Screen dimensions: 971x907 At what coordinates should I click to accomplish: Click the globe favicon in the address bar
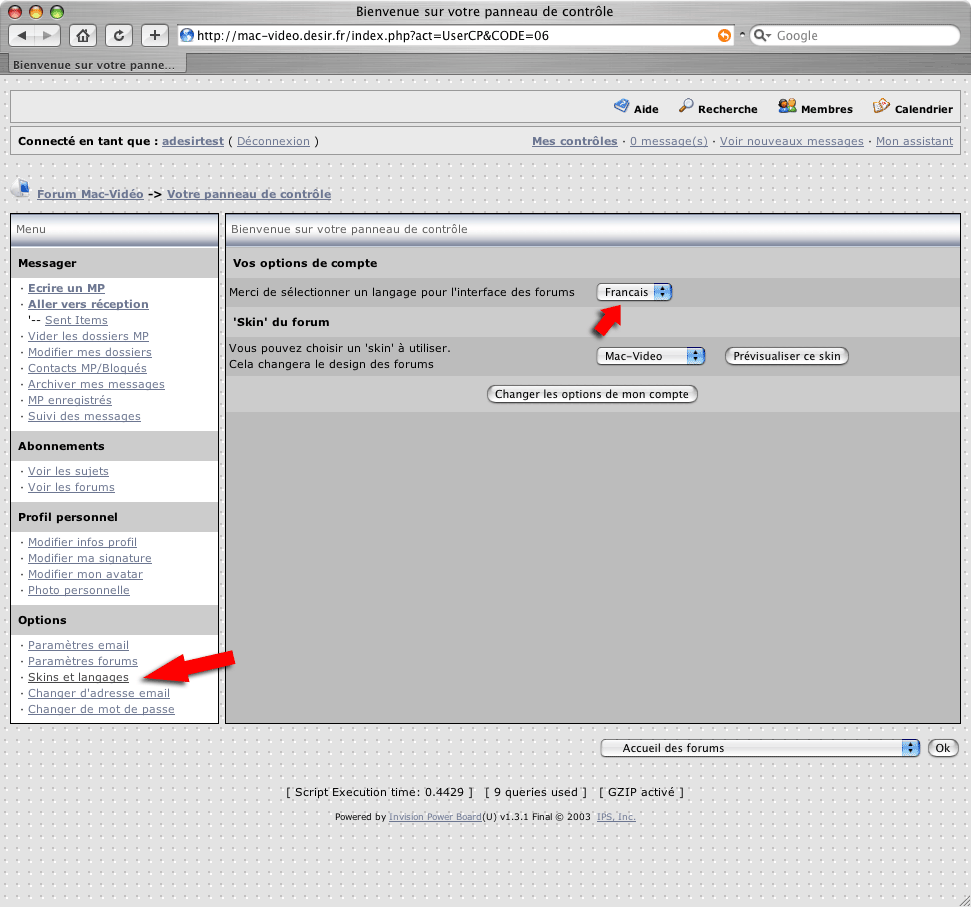[186, 35]
